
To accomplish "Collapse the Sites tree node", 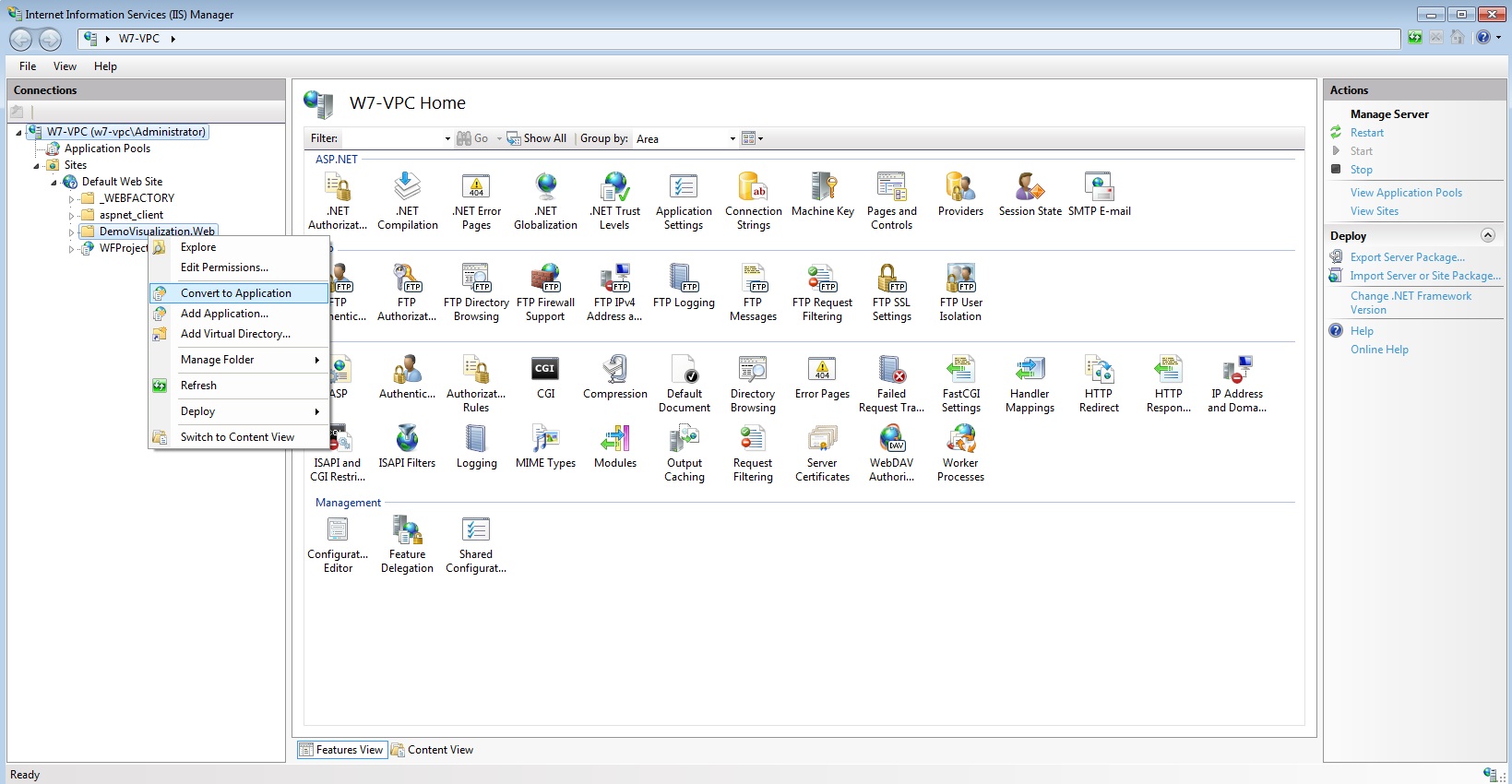I will point(36,166).
